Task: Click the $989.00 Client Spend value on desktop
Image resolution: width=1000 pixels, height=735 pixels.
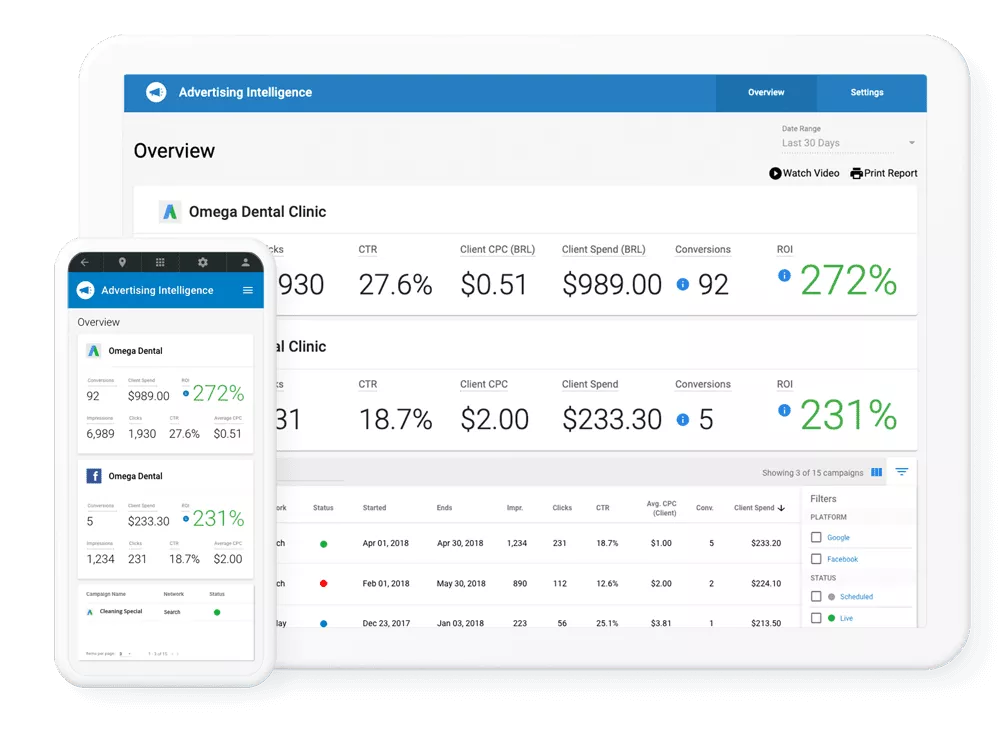Action: [612, 285]
